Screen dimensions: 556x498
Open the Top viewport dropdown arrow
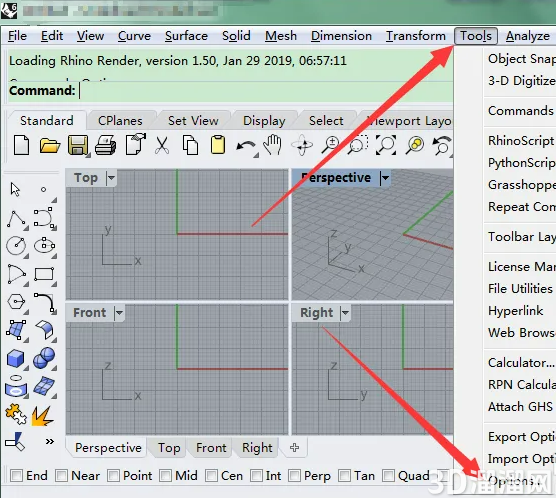111,177
